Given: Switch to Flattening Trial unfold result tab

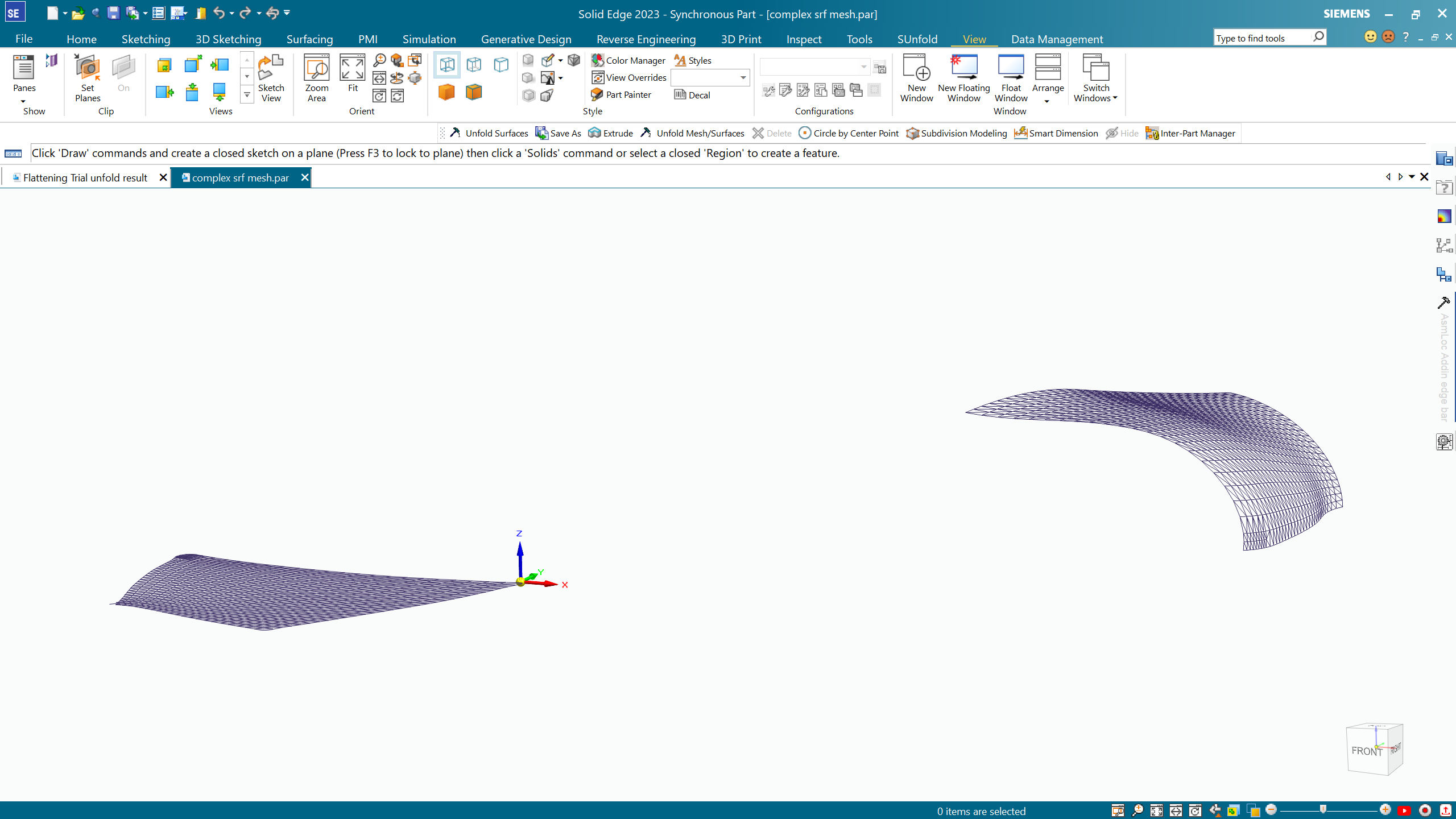Looking at the screenshot, I should [x=85, y=178].
